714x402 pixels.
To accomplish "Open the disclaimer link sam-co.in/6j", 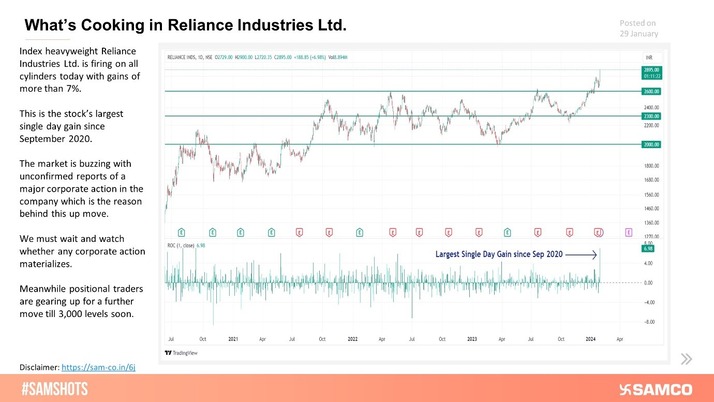I will tap(98, 367).
